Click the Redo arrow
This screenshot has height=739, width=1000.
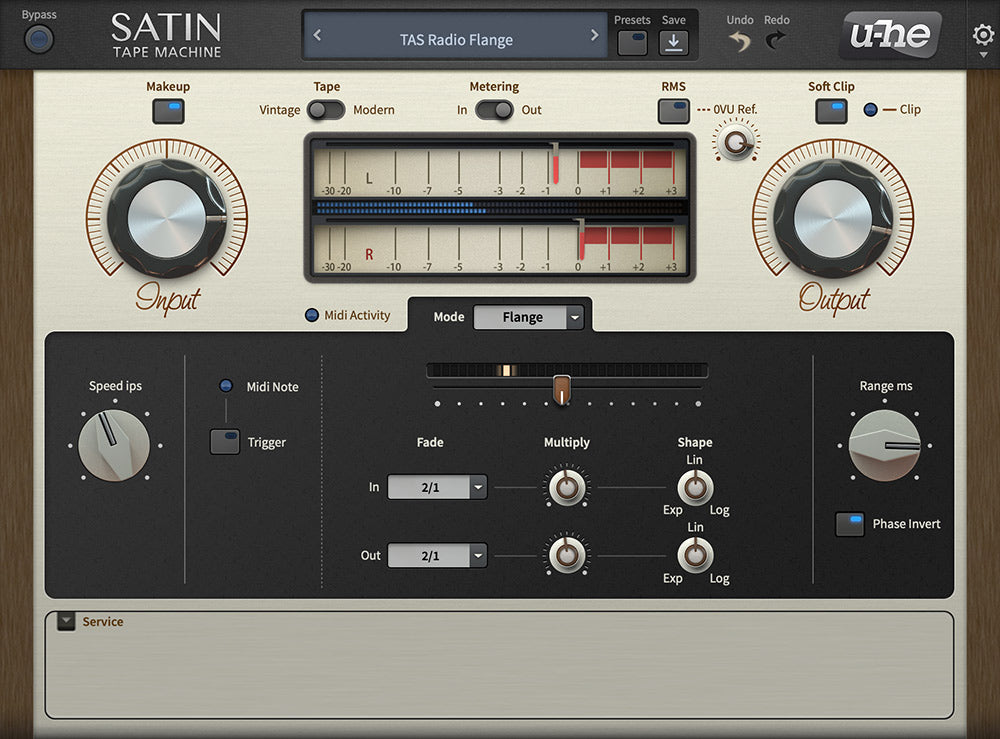point(776,41)
